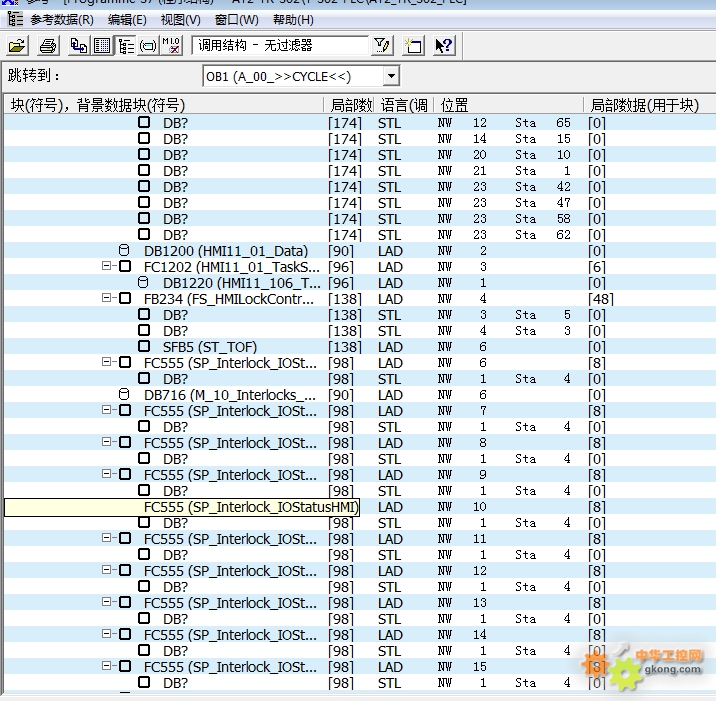This screenshot has width=716, height=701.
Task: Select the DB? text under FB234 at NW 3
Action: tap(175, 315)
